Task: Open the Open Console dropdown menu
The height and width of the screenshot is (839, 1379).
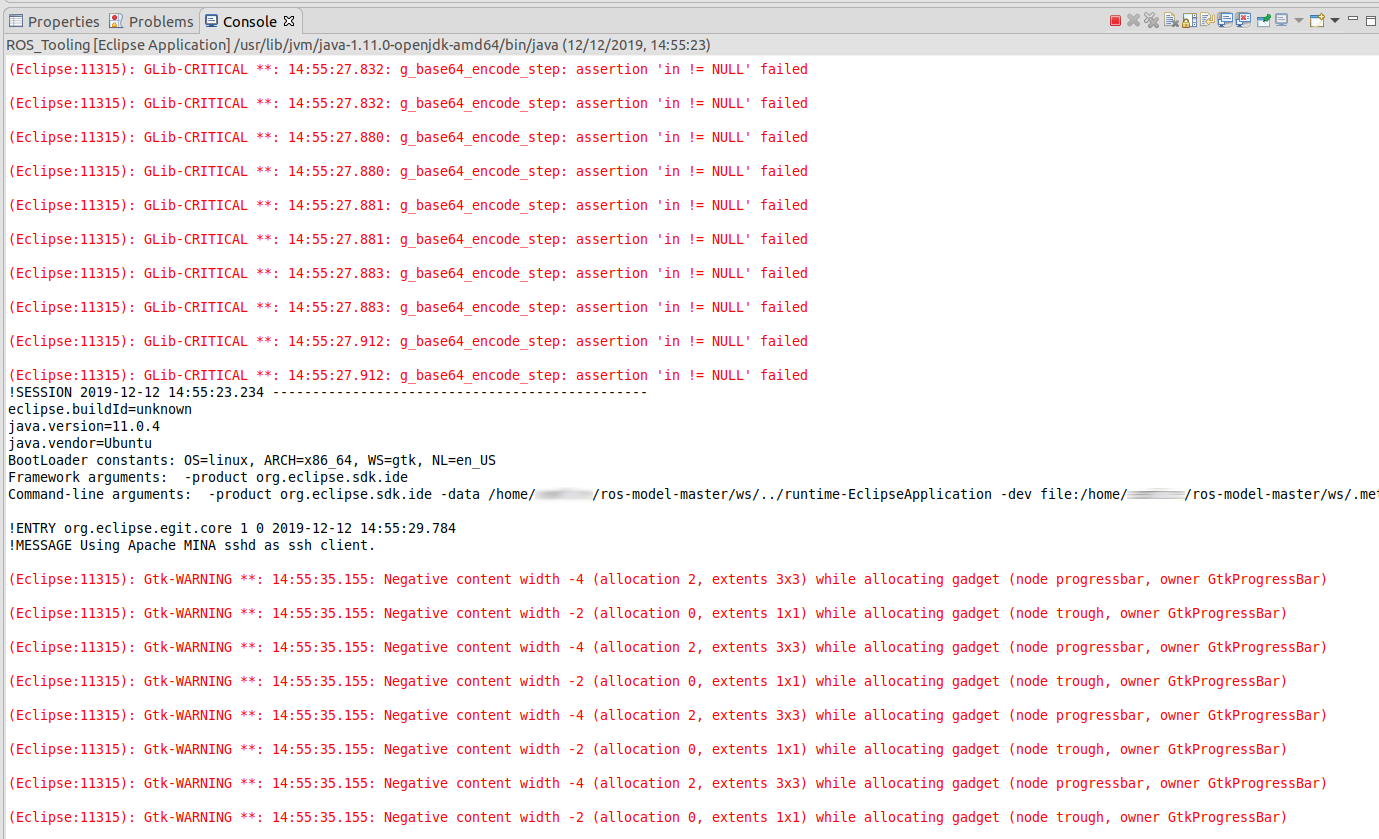Action: [1333, 19]
